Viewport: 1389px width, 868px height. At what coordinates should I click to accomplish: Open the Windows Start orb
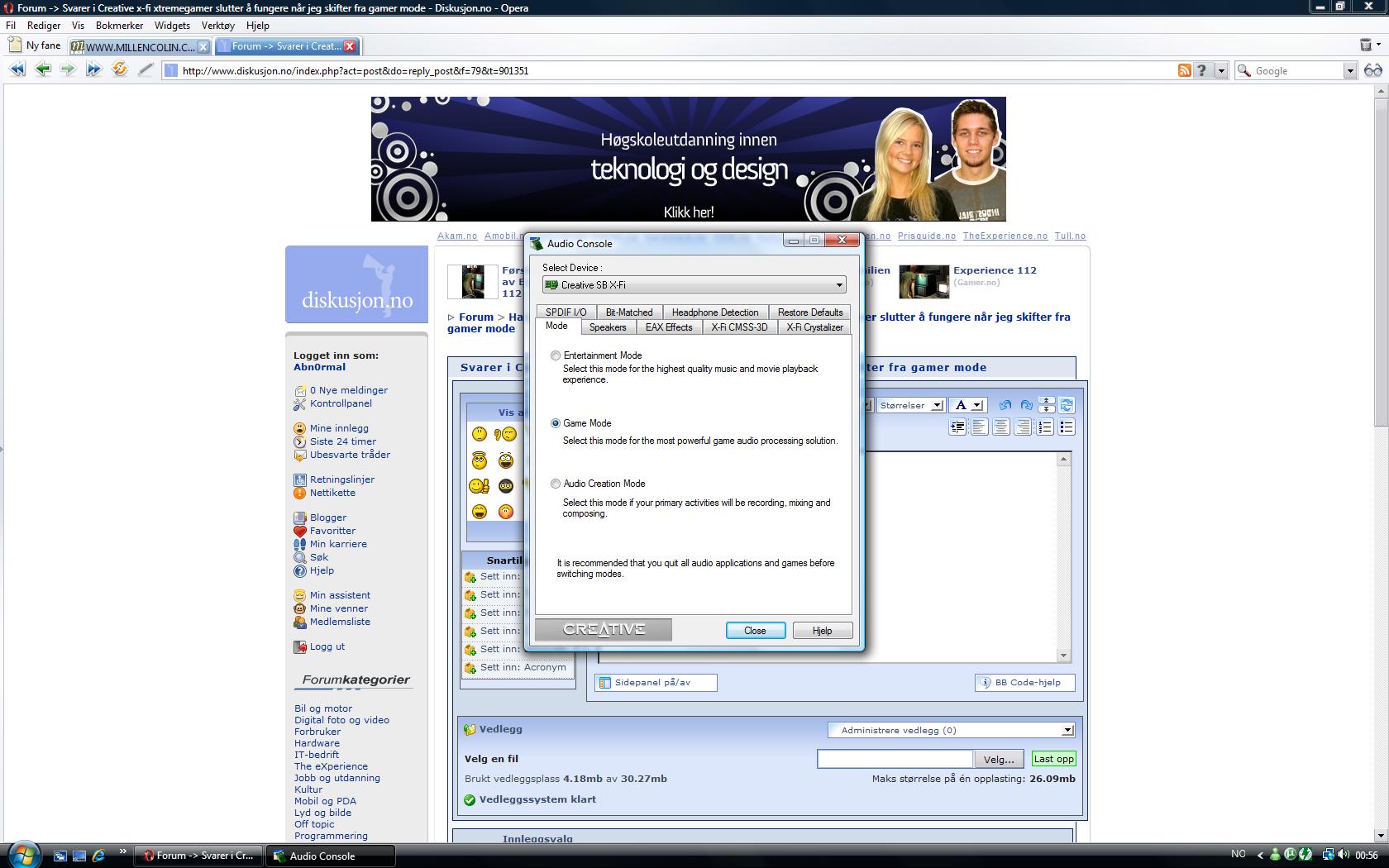[24, 853]
